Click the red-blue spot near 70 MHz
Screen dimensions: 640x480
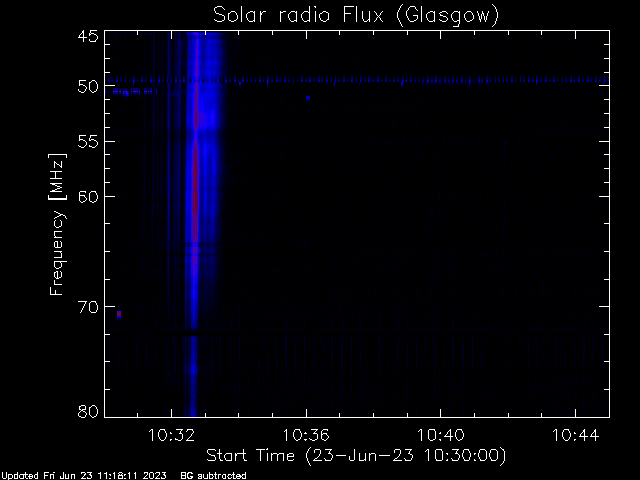pyautogui.click(x=119, y=314)
